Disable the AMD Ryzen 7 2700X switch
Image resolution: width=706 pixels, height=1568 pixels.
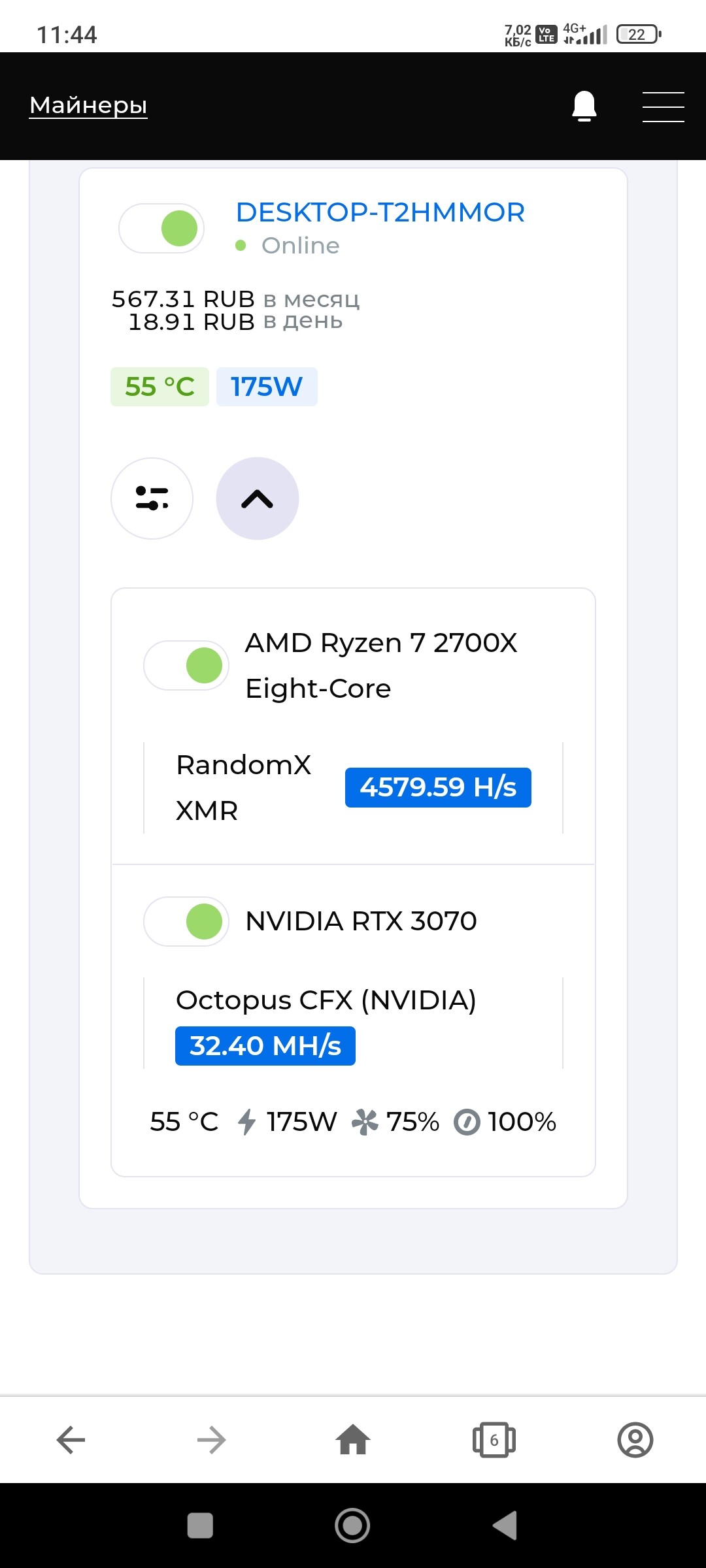(186, 665)
